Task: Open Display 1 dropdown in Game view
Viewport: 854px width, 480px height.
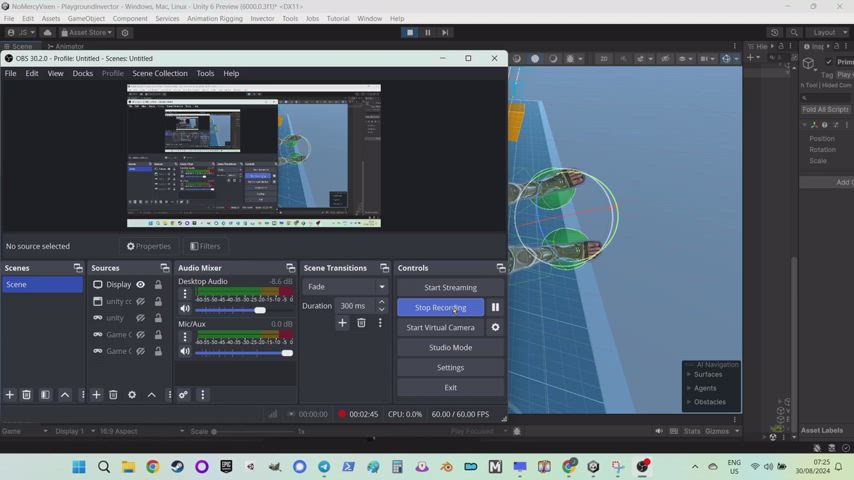Action: [x=75, y=431]
